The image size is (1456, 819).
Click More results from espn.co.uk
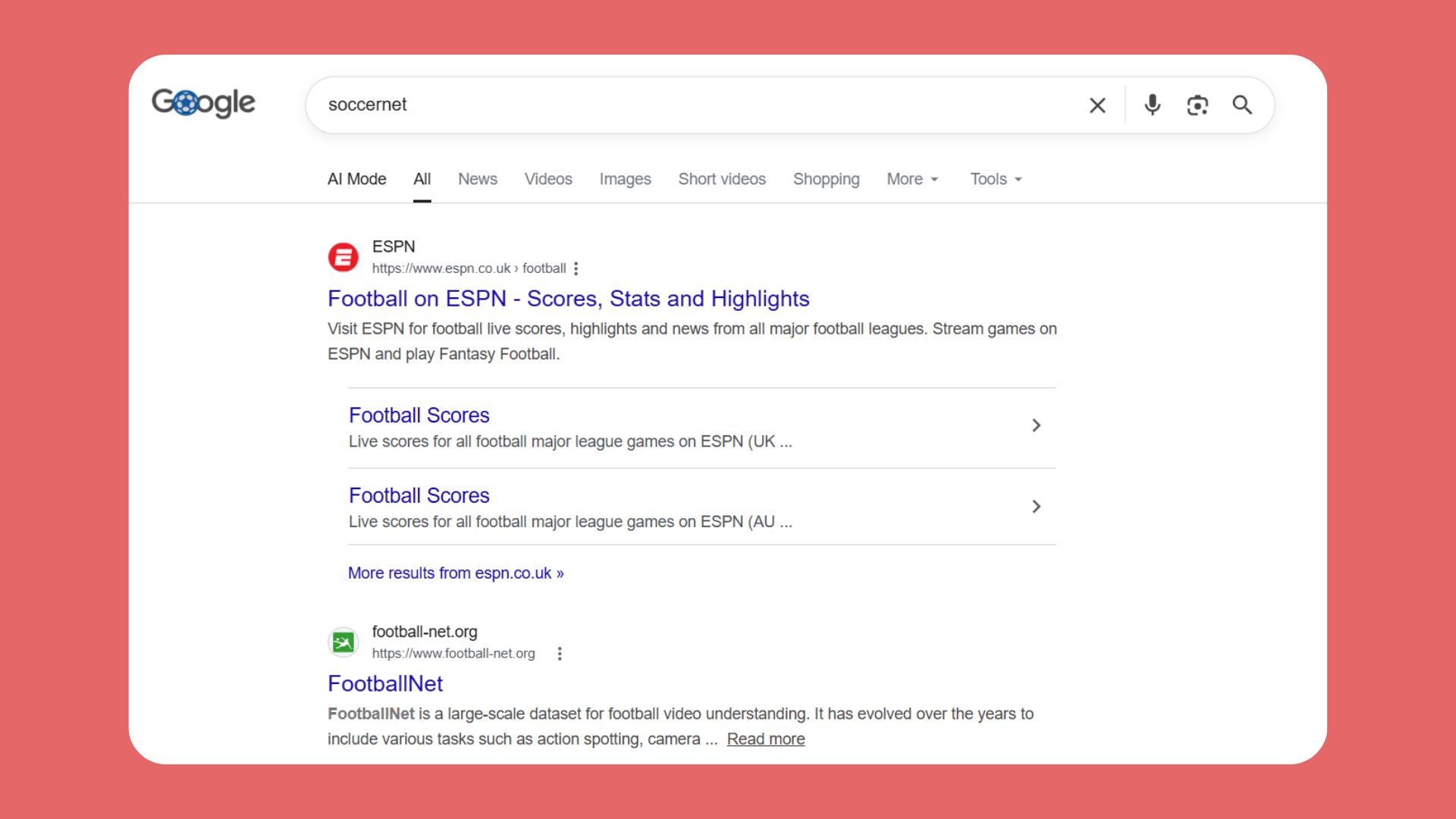click(x=456, y=573)
